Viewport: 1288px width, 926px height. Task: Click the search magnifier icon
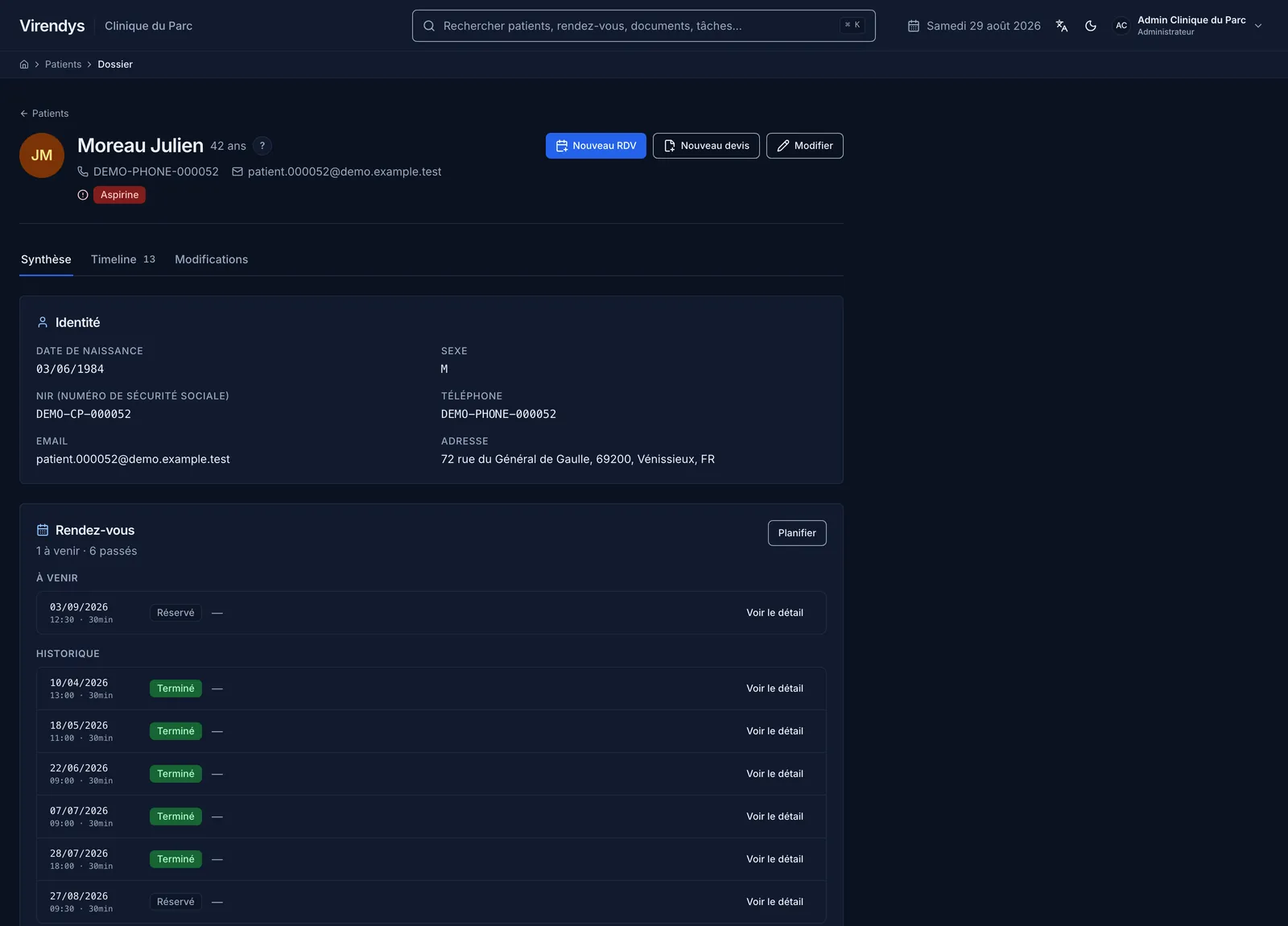coord(429,26)
